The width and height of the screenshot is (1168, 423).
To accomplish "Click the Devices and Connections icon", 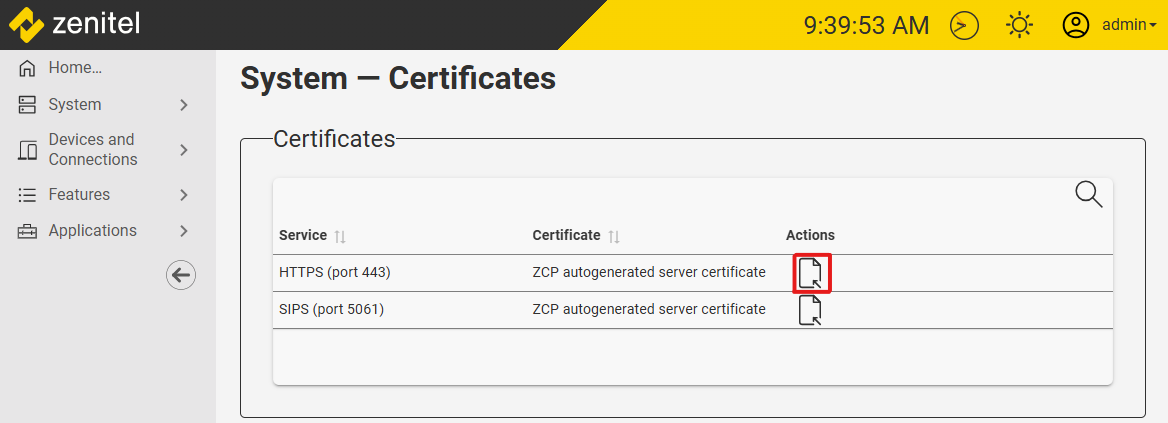I will tap(28, 150).
